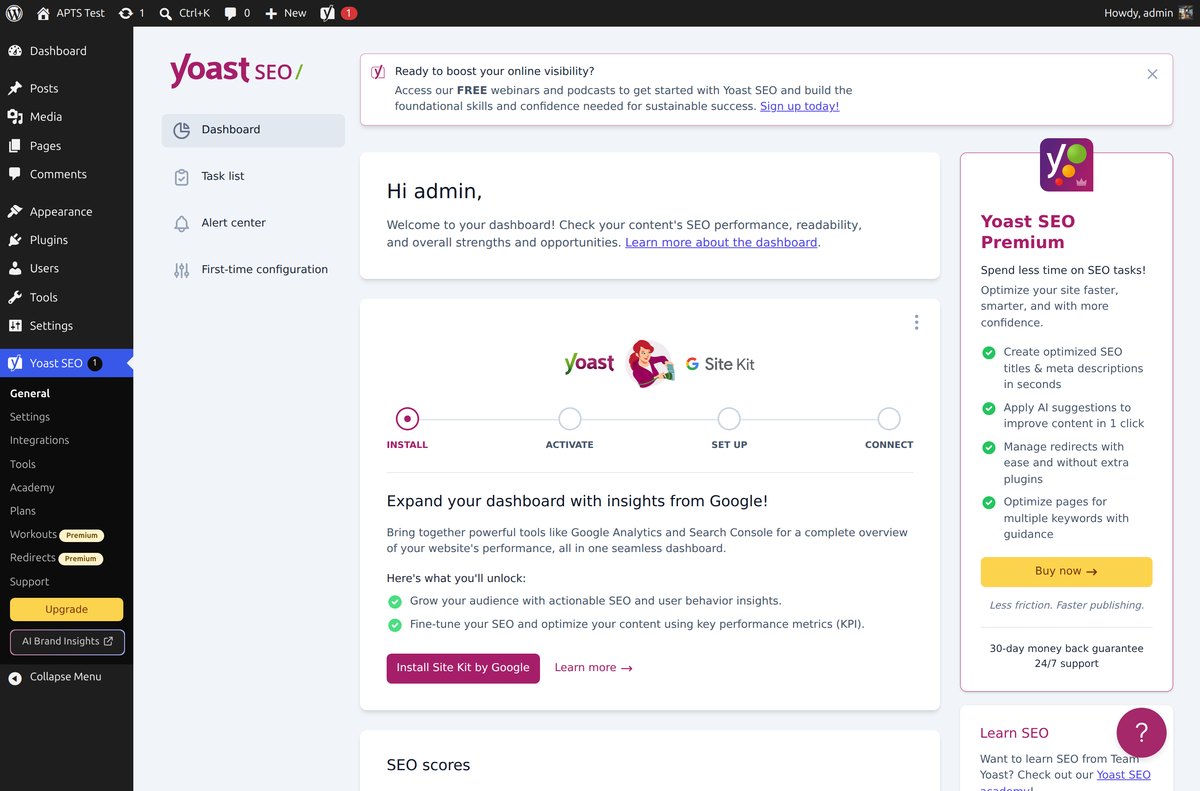
Task: Click the Yoast assistant avatar illustration
Action: click(649, 364)
